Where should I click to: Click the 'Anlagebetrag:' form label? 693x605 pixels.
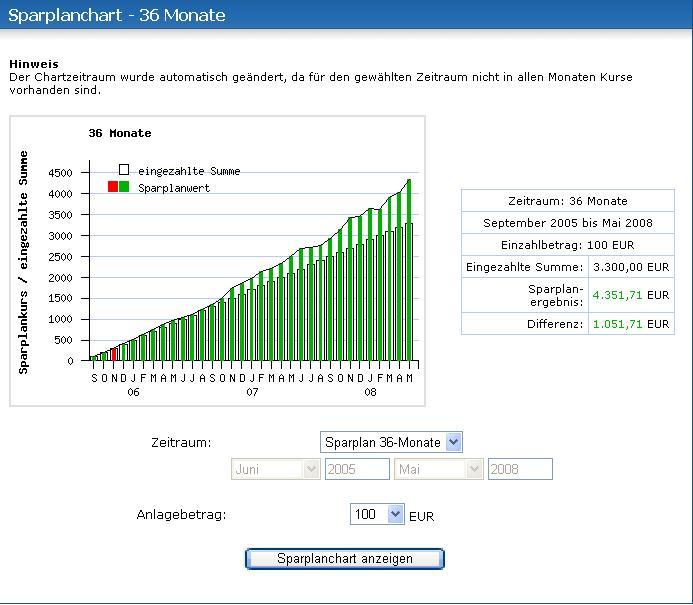tap(181, 514)
